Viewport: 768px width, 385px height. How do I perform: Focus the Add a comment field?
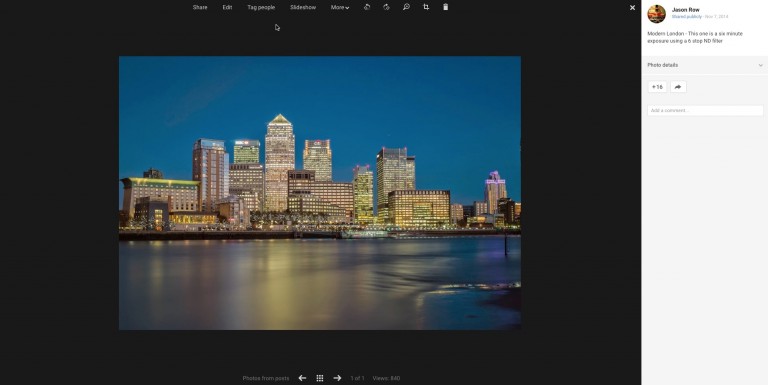705,111
